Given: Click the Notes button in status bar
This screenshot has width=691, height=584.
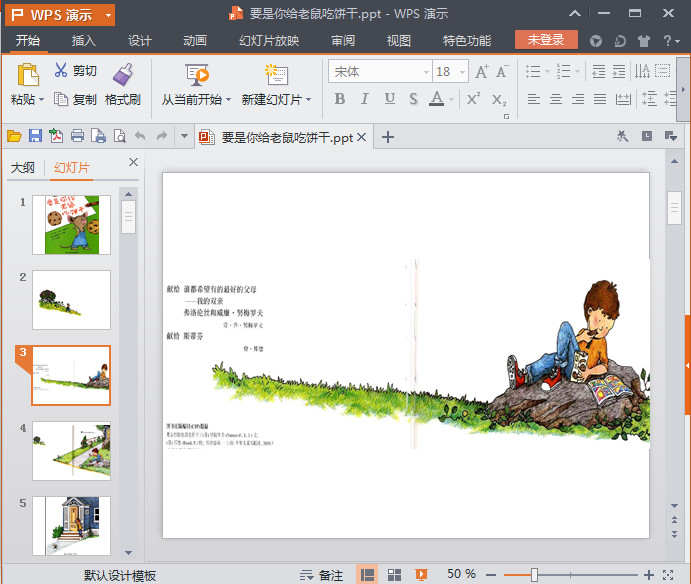Looking at the screenshot, I should pyautogui.click(x=321, y=575).
